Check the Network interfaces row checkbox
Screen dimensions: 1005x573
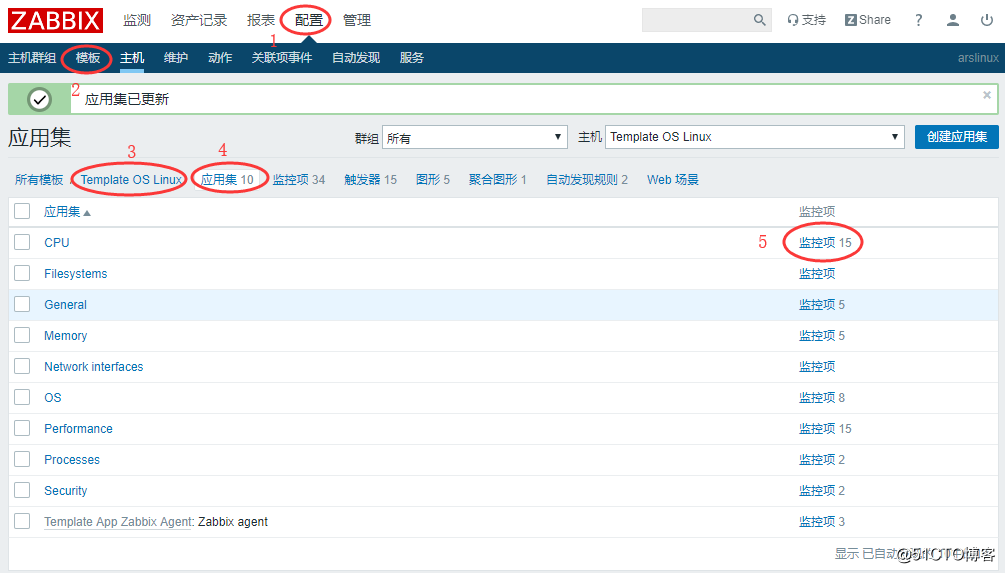tap(22, 366)
